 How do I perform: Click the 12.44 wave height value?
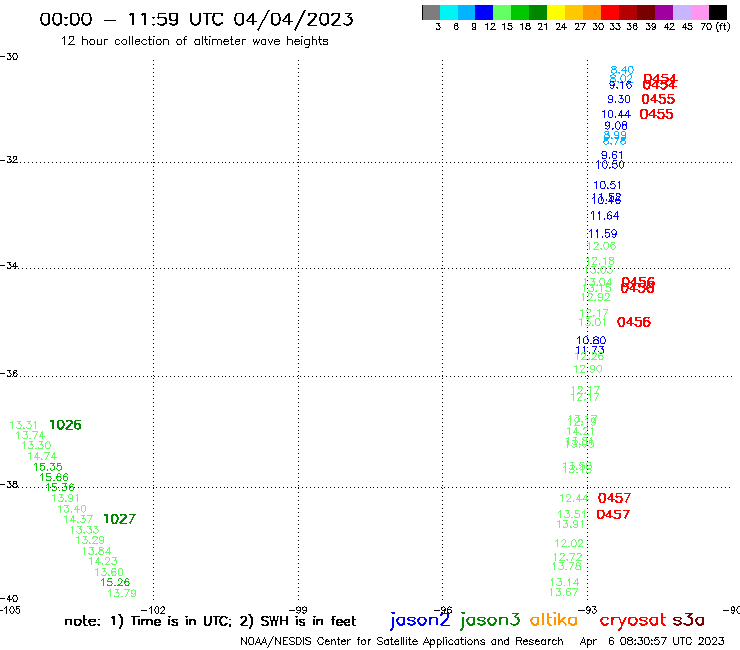(x=574, y=498)
